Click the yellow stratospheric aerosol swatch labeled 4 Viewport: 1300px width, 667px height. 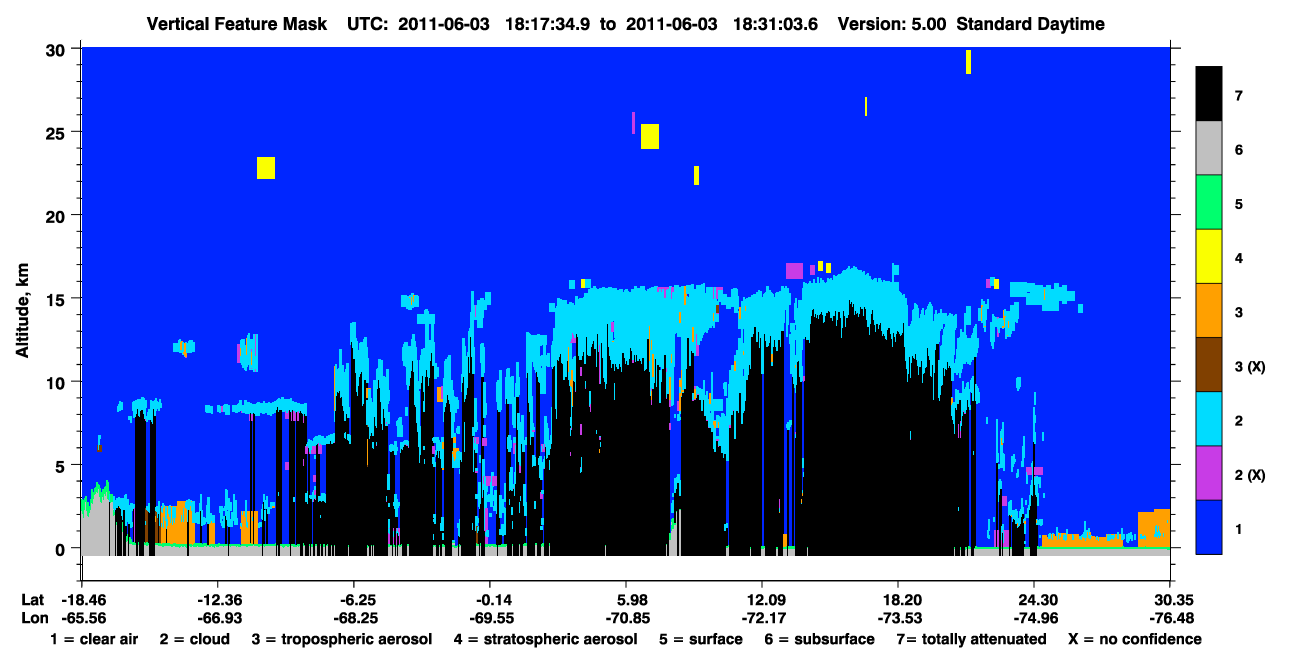tap(1209, 257)
